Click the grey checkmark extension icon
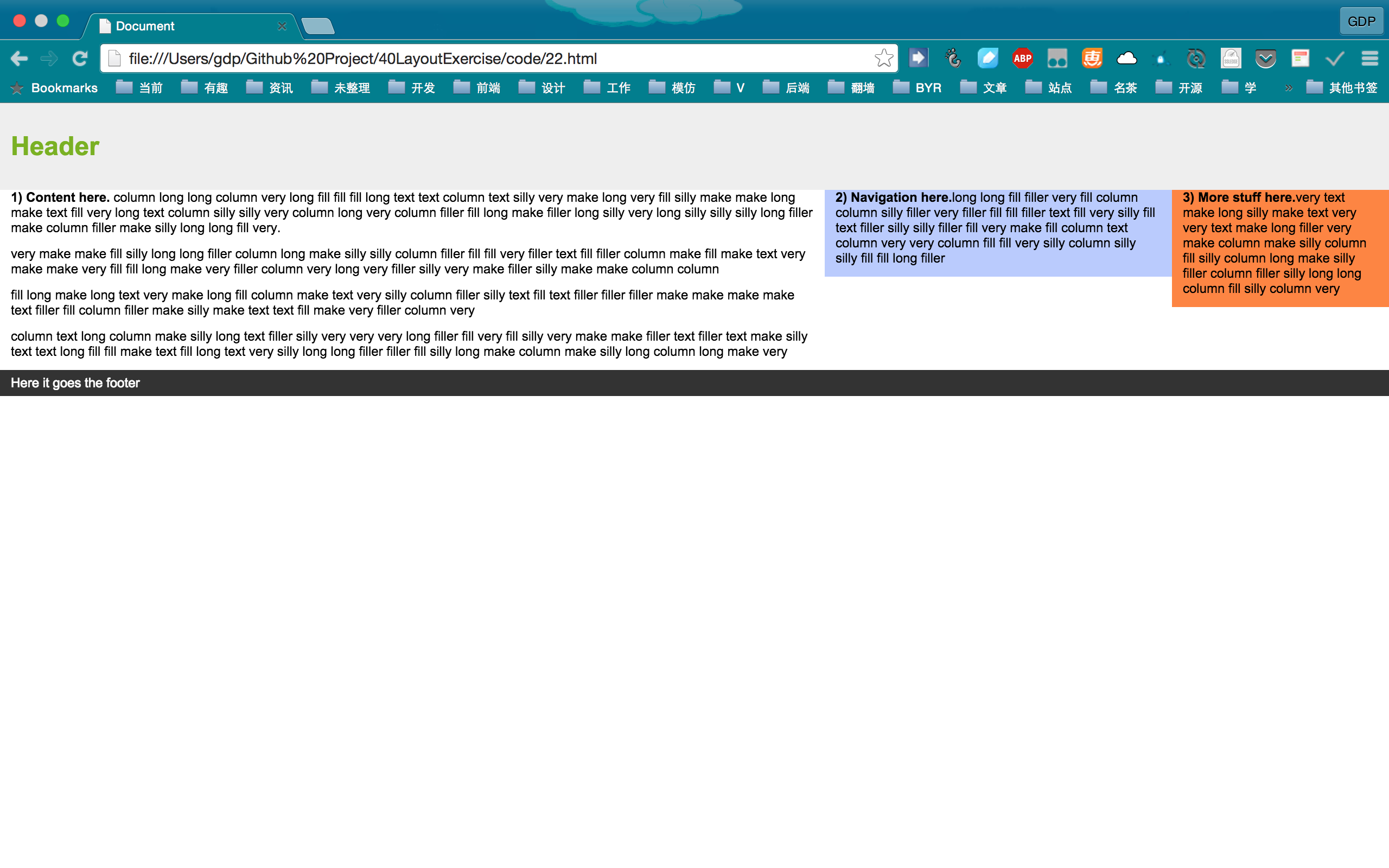Viewport: 1389px width, 868px height. pos(1335,58)
